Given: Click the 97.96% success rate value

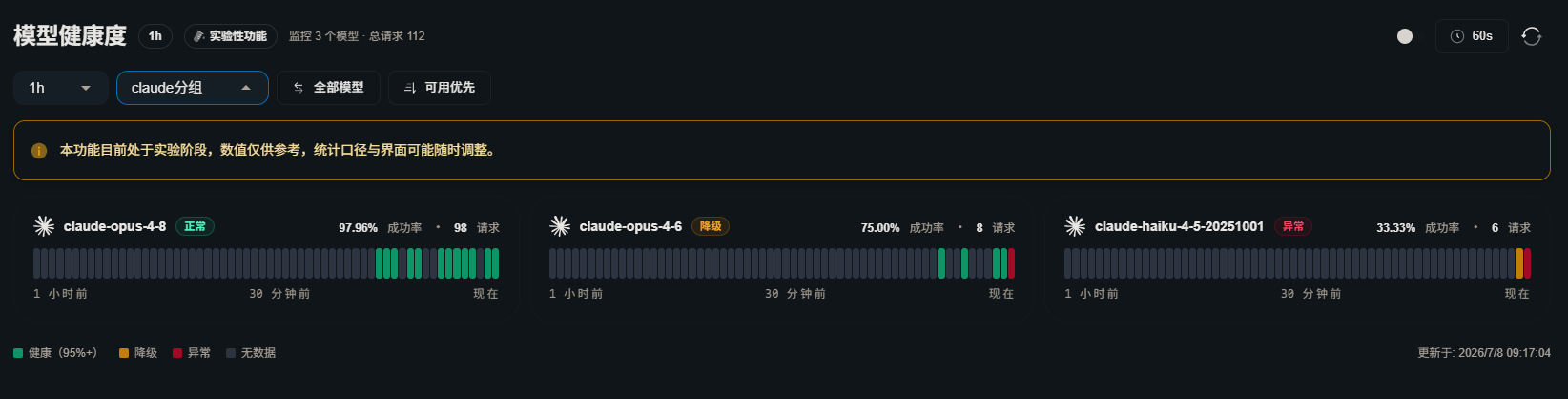Looking at the screenshot, I should click(358, 228).
